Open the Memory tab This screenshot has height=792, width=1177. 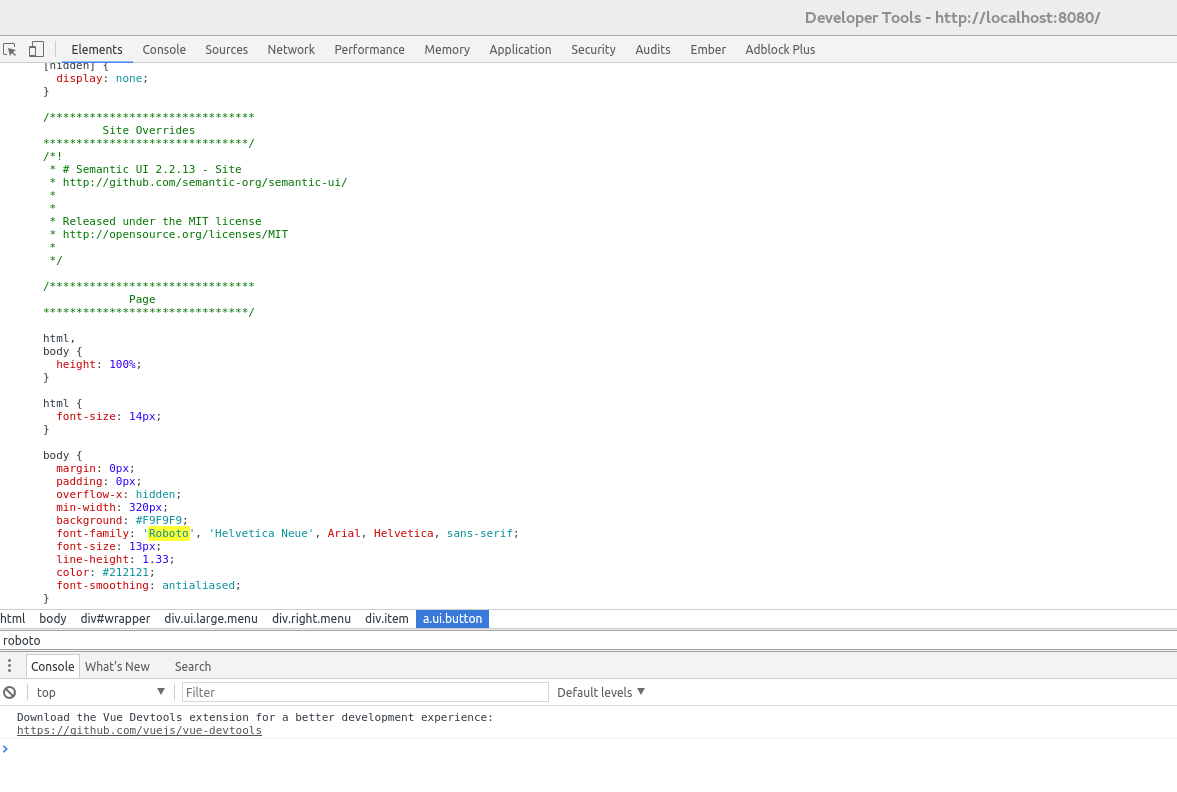pos(447,50)
